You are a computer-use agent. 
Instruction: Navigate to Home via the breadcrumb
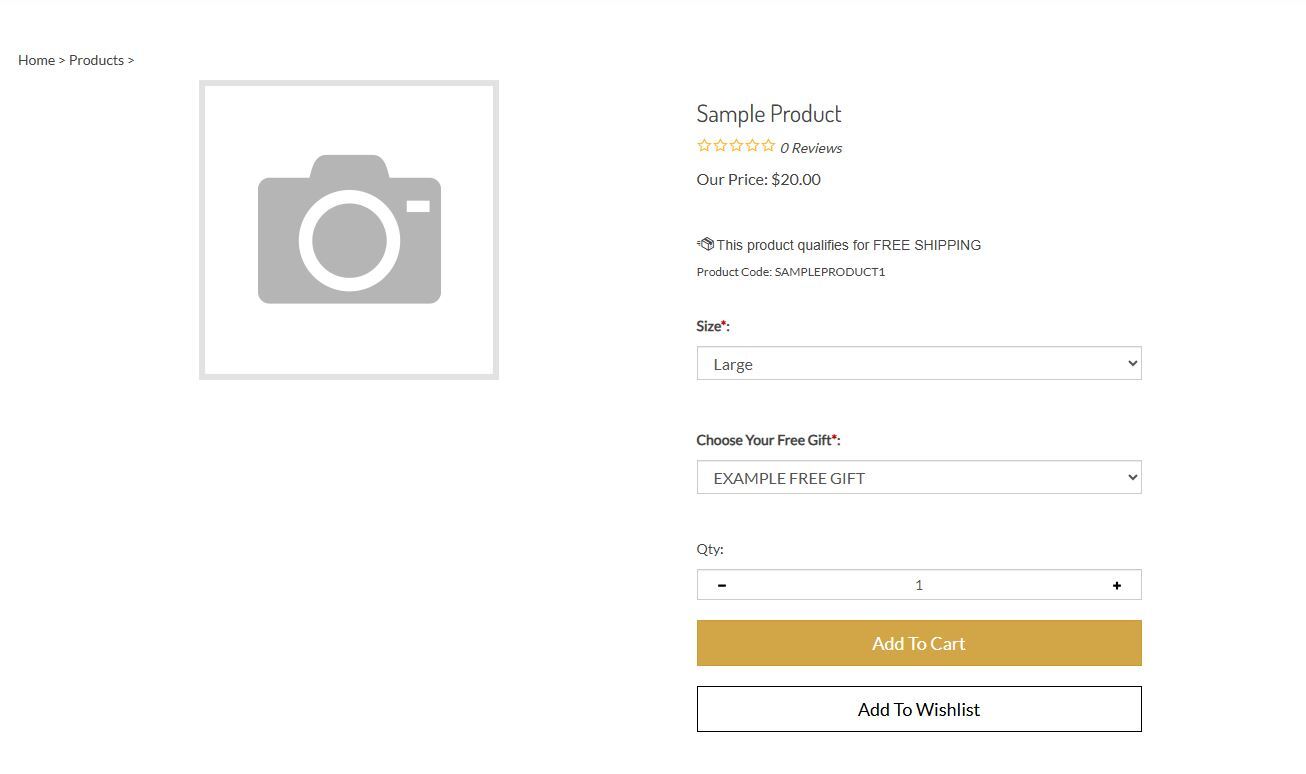point(36,60)
